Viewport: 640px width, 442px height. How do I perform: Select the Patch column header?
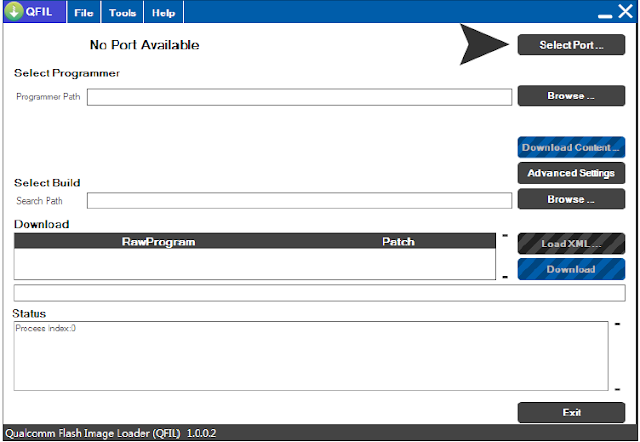(x=398, y=242)
